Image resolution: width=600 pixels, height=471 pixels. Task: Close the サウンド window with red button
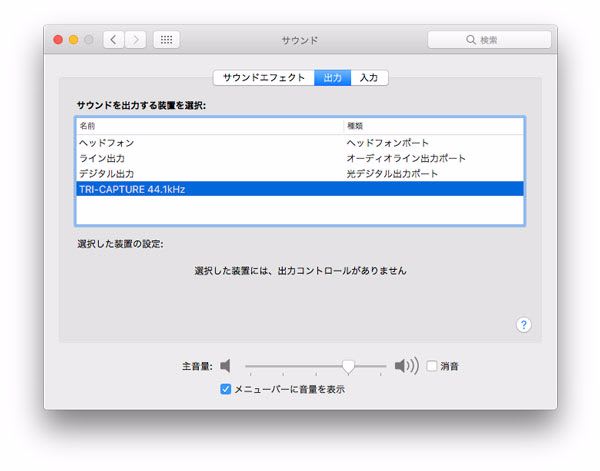point(58,40)
